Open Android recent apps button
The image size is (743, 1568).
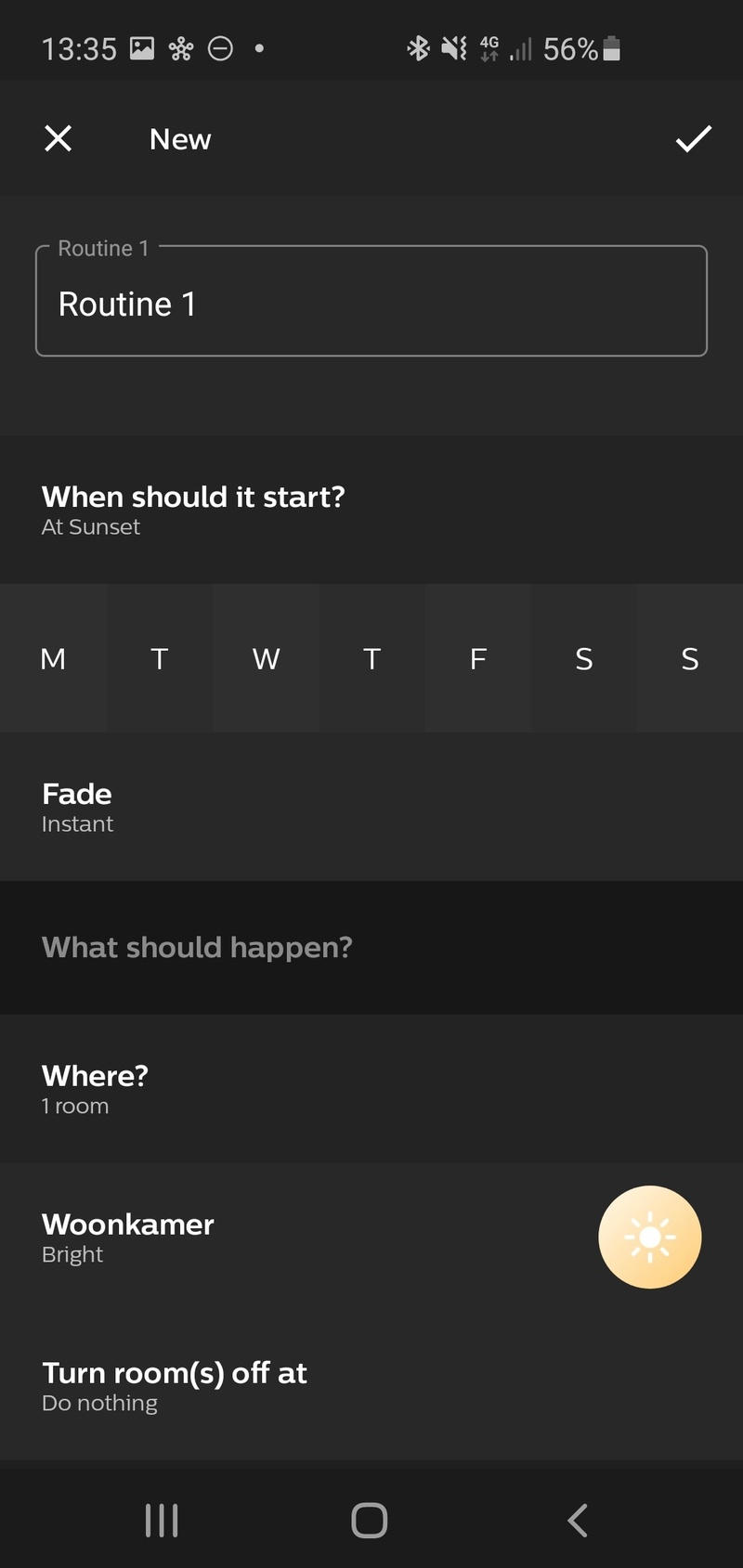click(x=162, y=1521)
